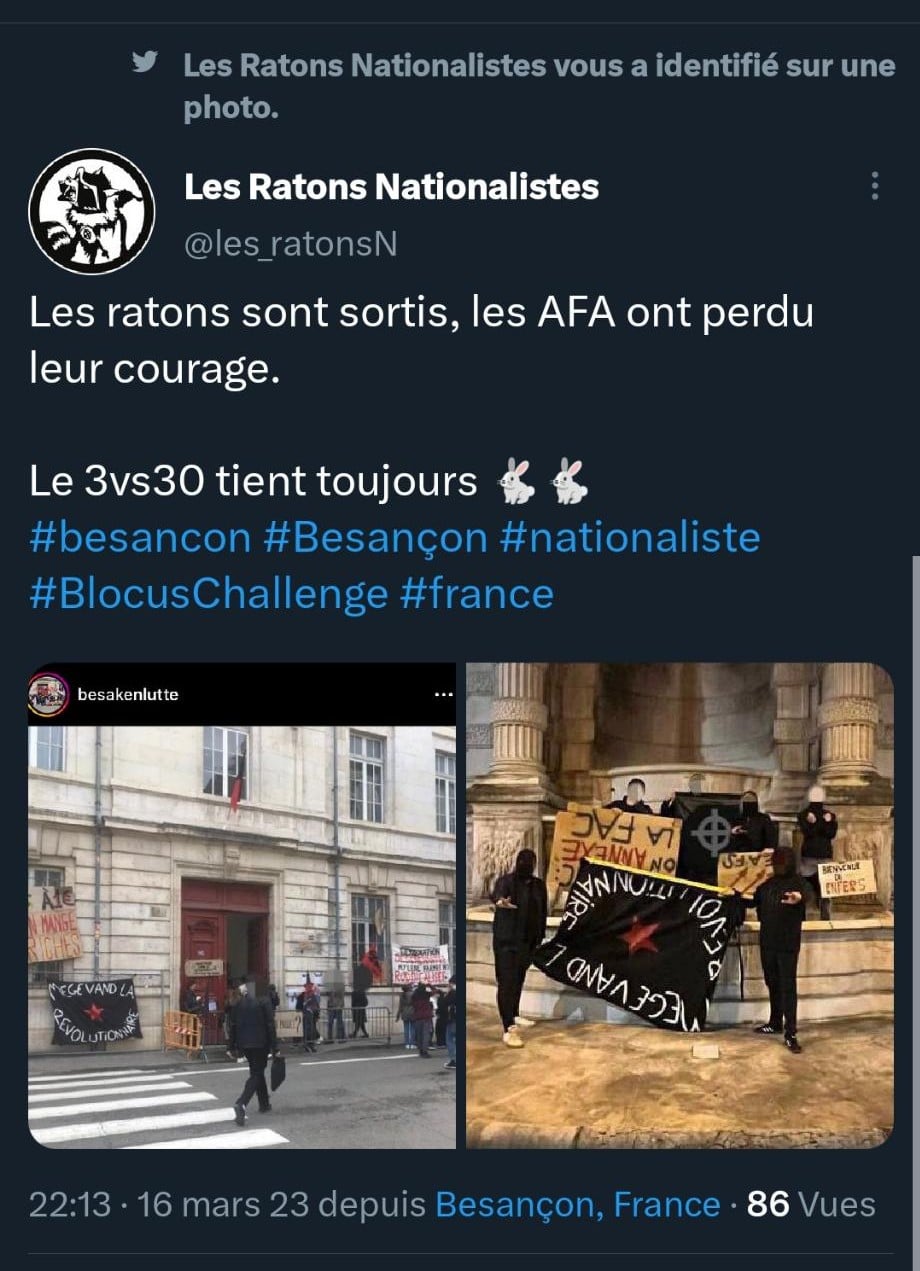Tap the Twitter bird icon in notification
This screenshot has height=1271, width=920.
click(x=146, y=63)
